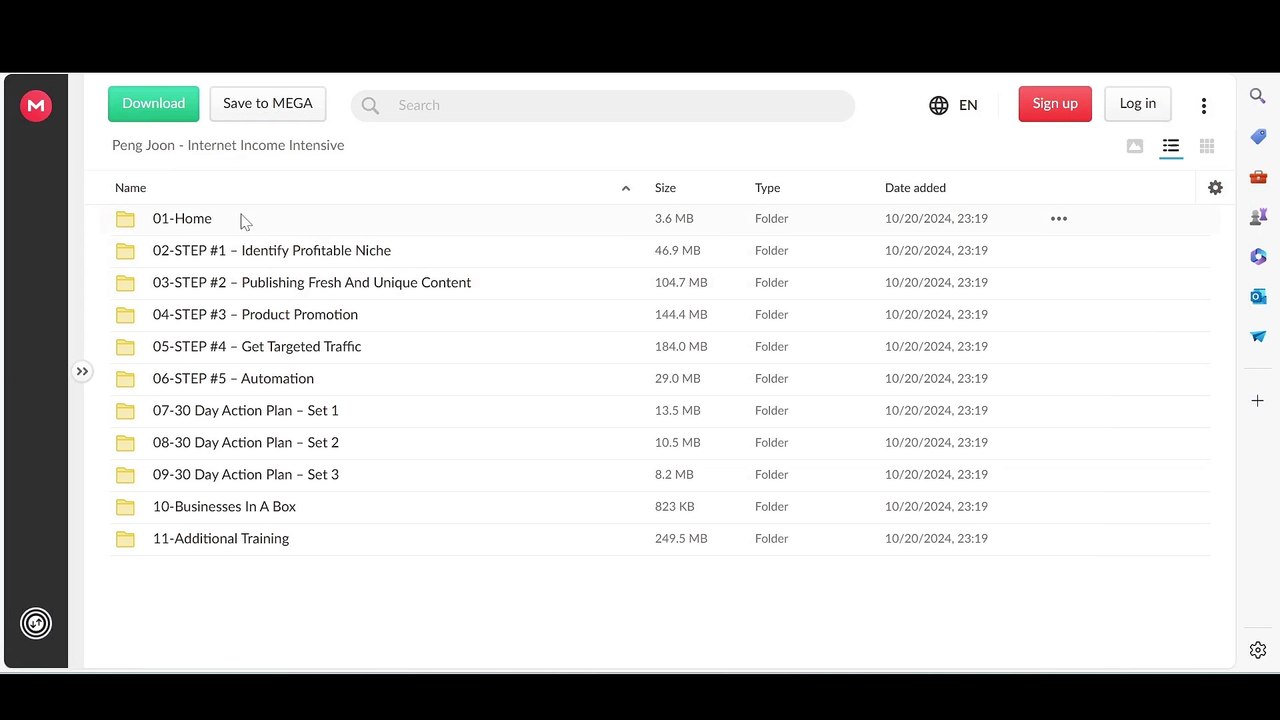Open the Outlook sidebar icon
This screenshot has height=720, width=1280.
click(x=1258, y=296)
